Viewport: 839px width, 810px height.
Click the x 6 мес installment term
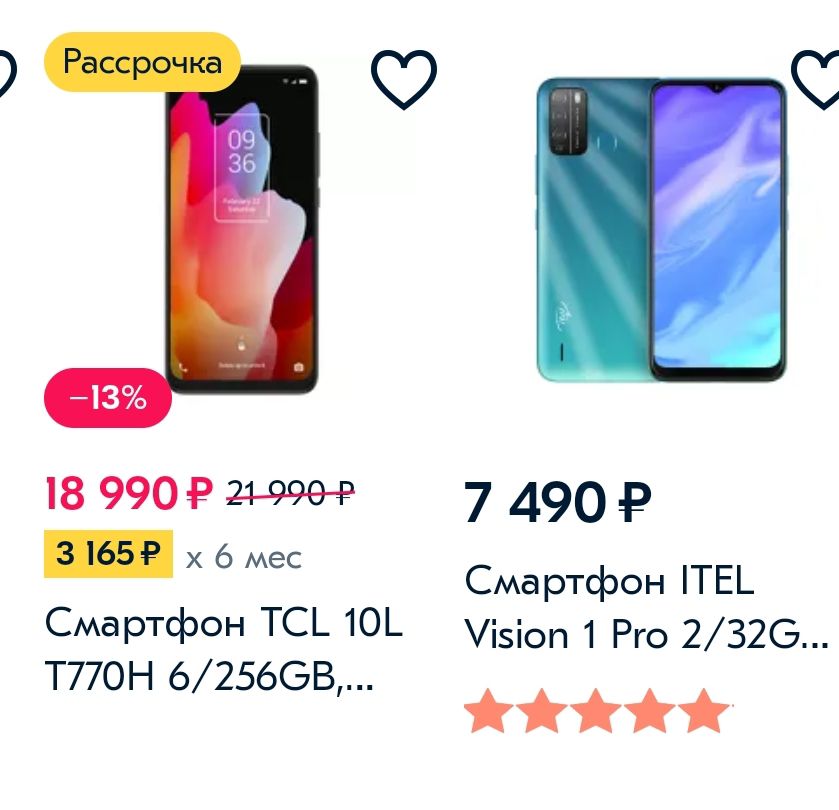pos(244,557)
